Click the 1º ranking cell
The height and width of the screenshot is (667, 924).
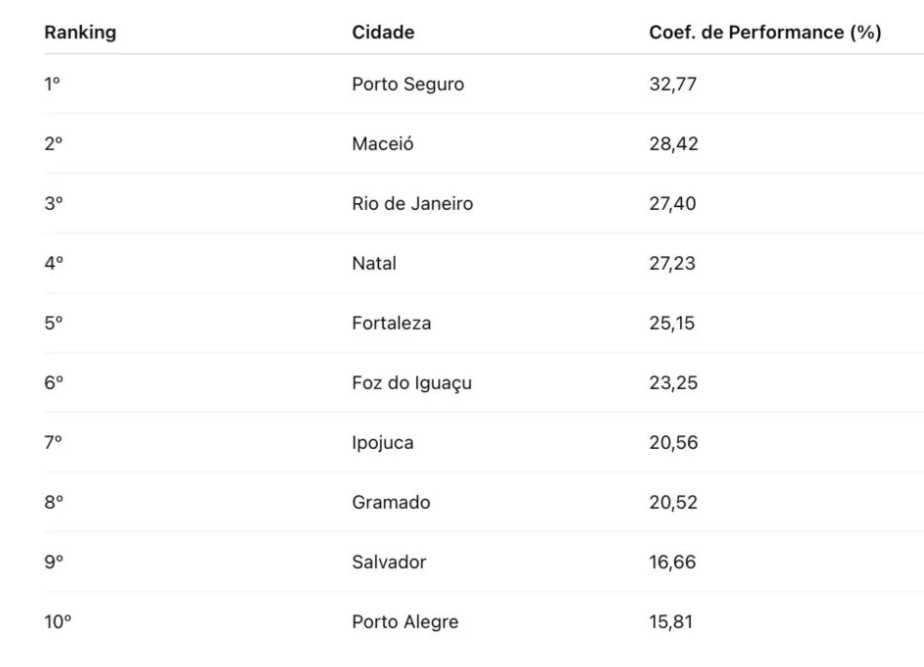tap(52, 84)
